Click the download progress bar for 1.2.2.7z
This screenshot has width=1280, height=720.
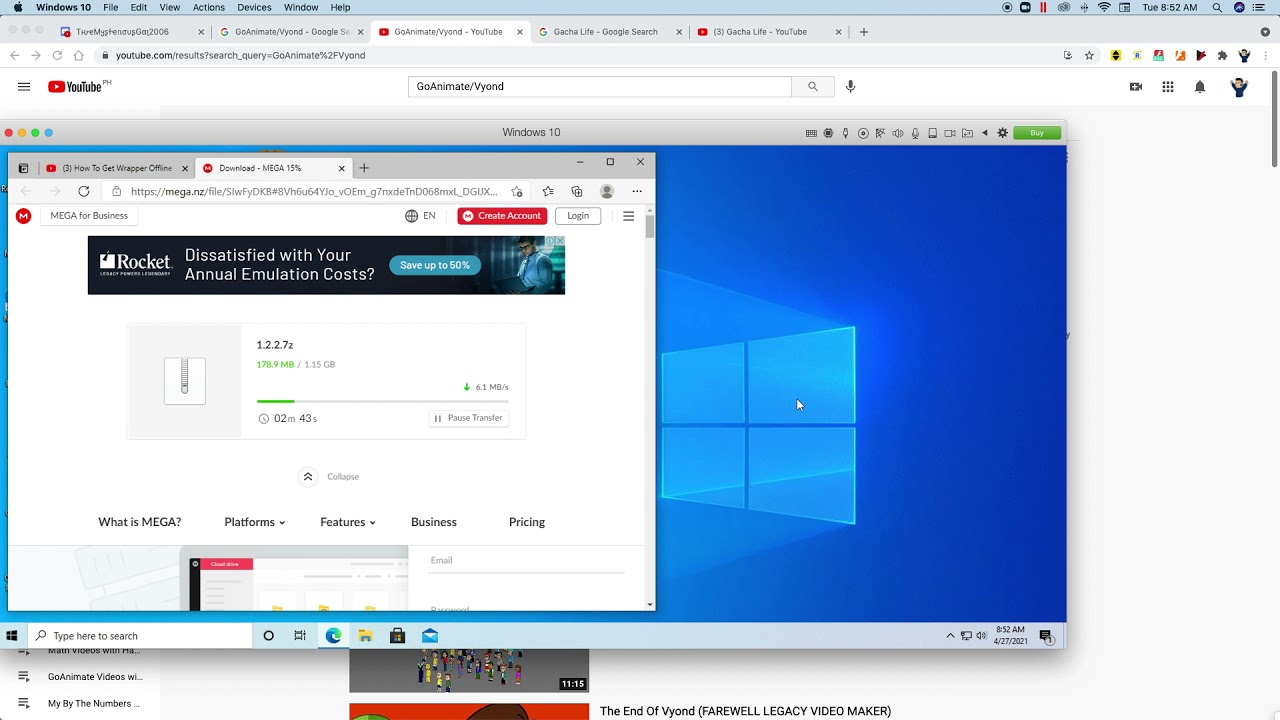[x=382, y=401]
